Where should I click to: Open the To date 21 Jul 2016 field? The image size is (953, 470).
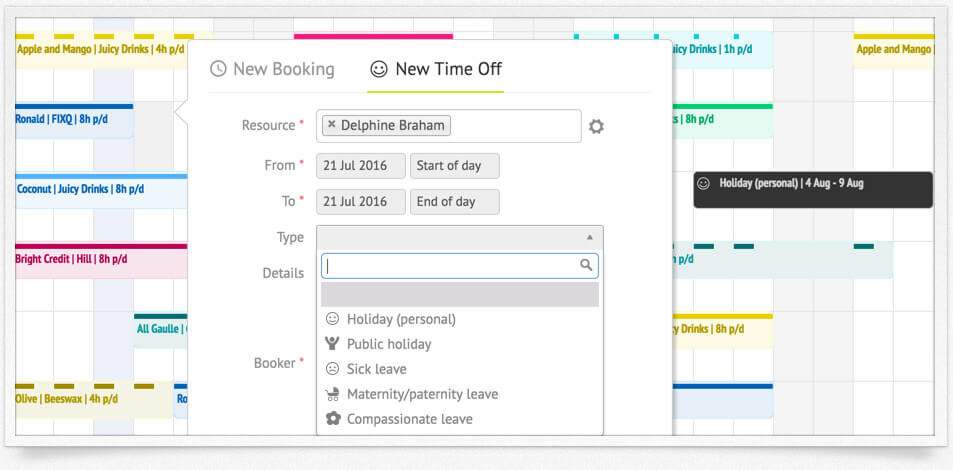361,202
